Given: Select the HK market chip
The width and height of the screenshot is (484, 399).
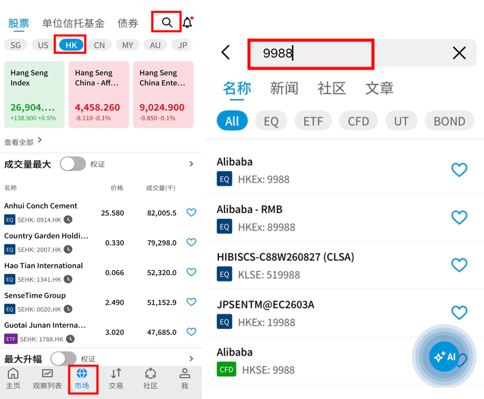Looking at the screenshot, I should (x=71, y=45).
